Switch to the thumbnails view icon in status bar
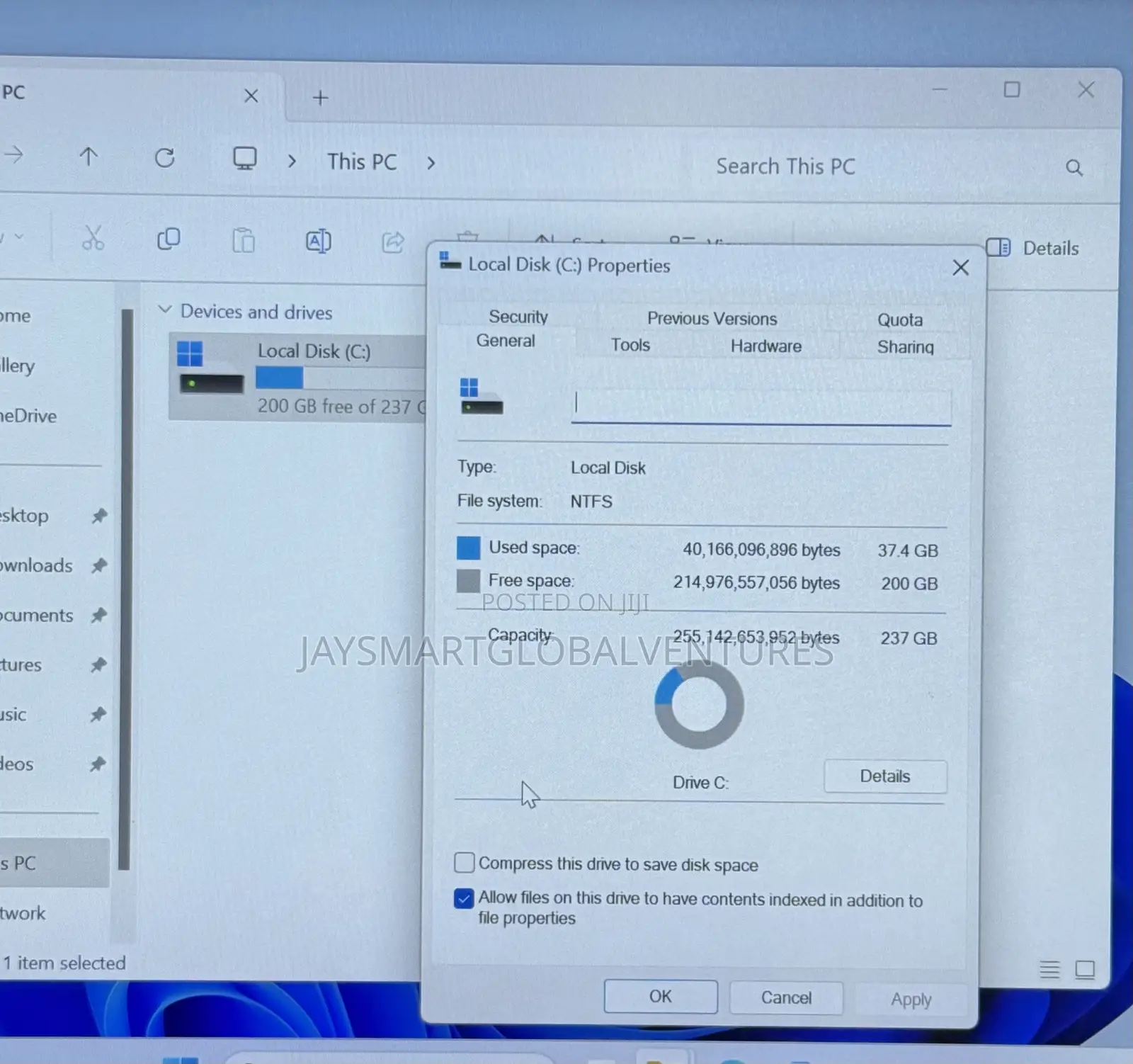The image size is (1133, 1064). point(1085,969)
